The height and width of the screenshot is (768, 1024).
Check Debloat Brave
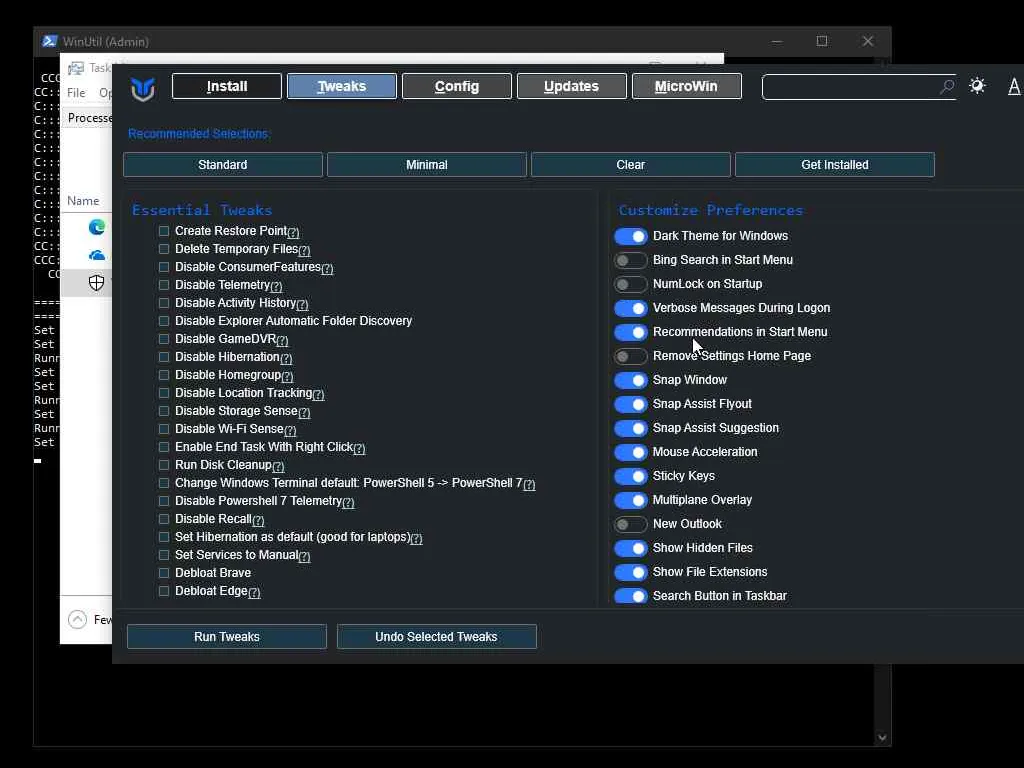coord(164,573)
